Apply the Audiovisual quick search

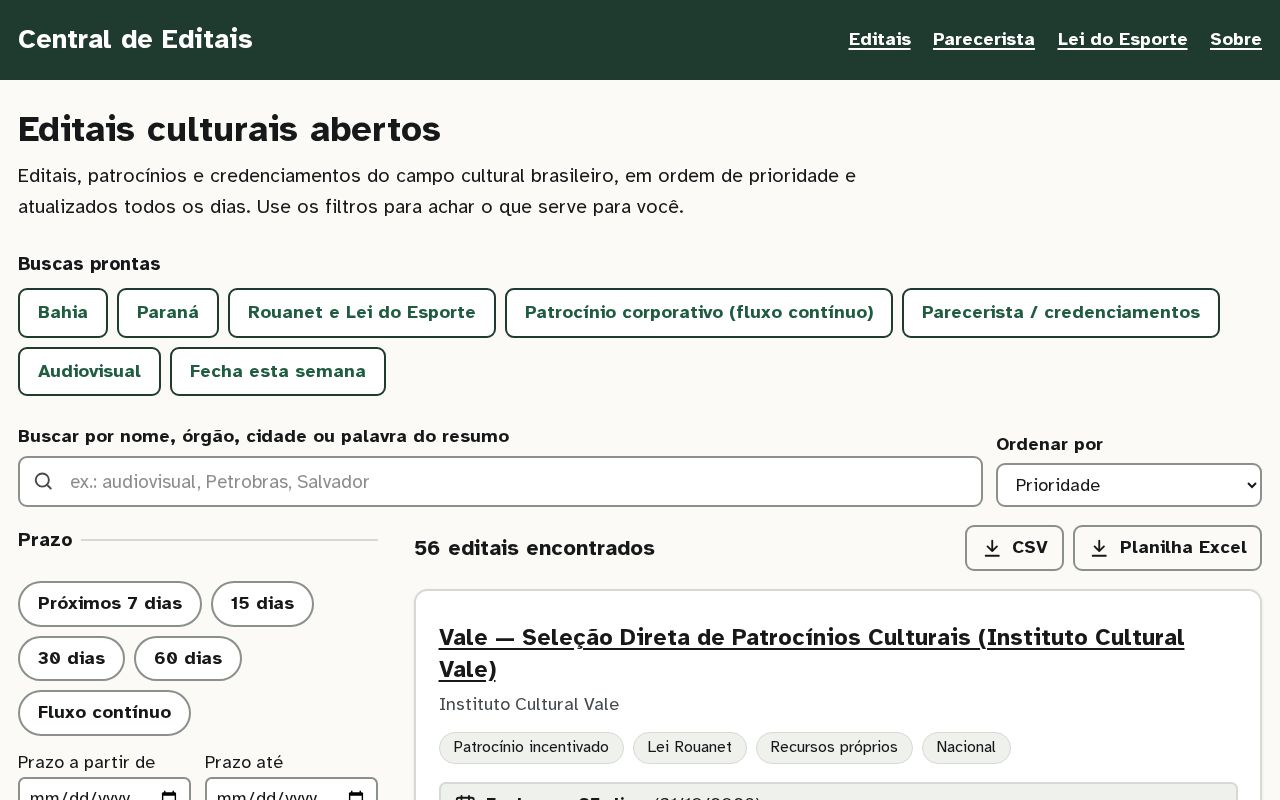coord(89,372)
